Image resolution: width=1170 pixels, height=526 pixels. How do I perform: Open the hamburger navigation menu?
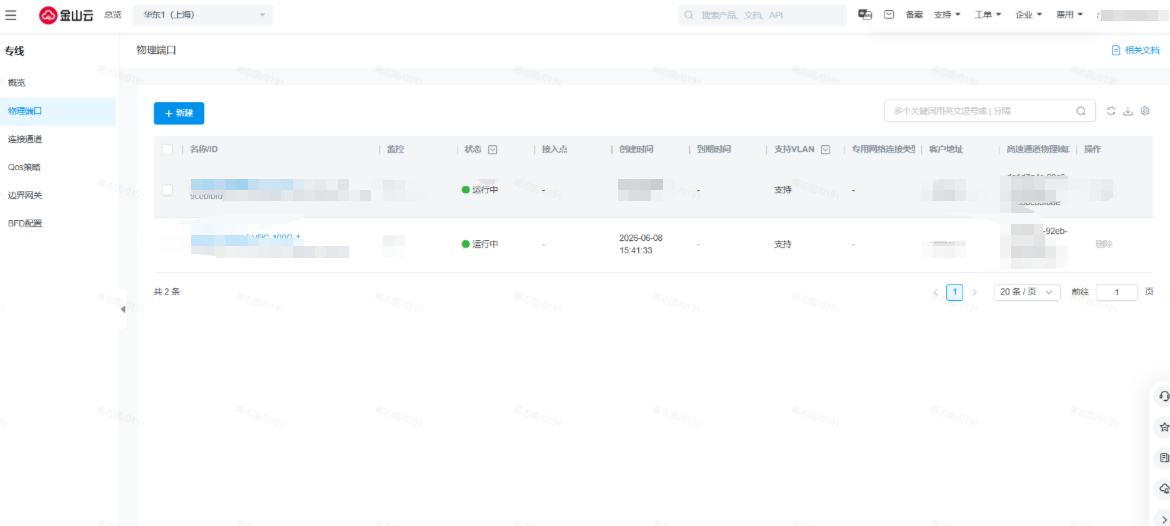coord(10,14)
